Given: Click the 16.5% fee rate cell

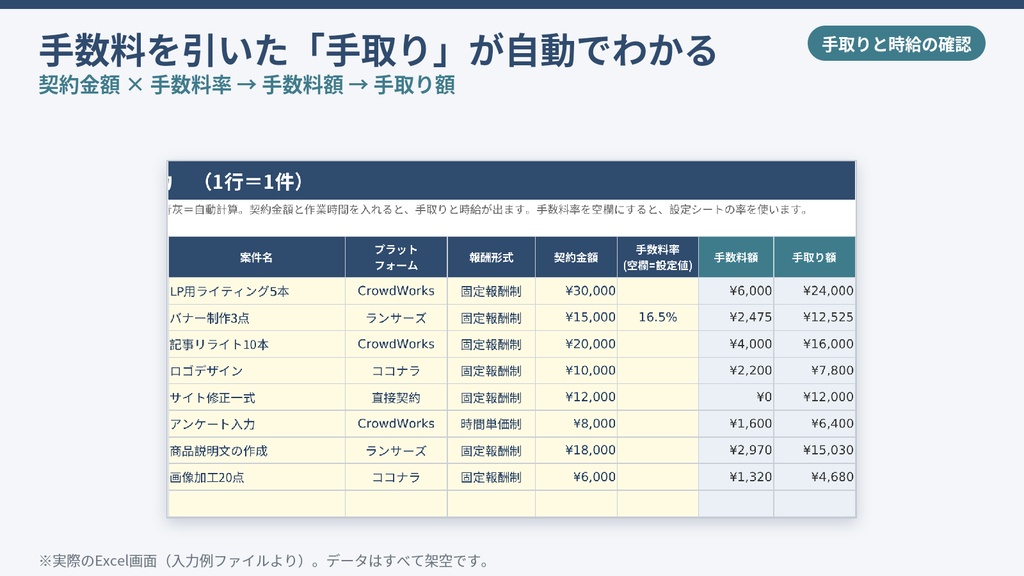Looking at the screenshot, I should (x=658, y=318).
